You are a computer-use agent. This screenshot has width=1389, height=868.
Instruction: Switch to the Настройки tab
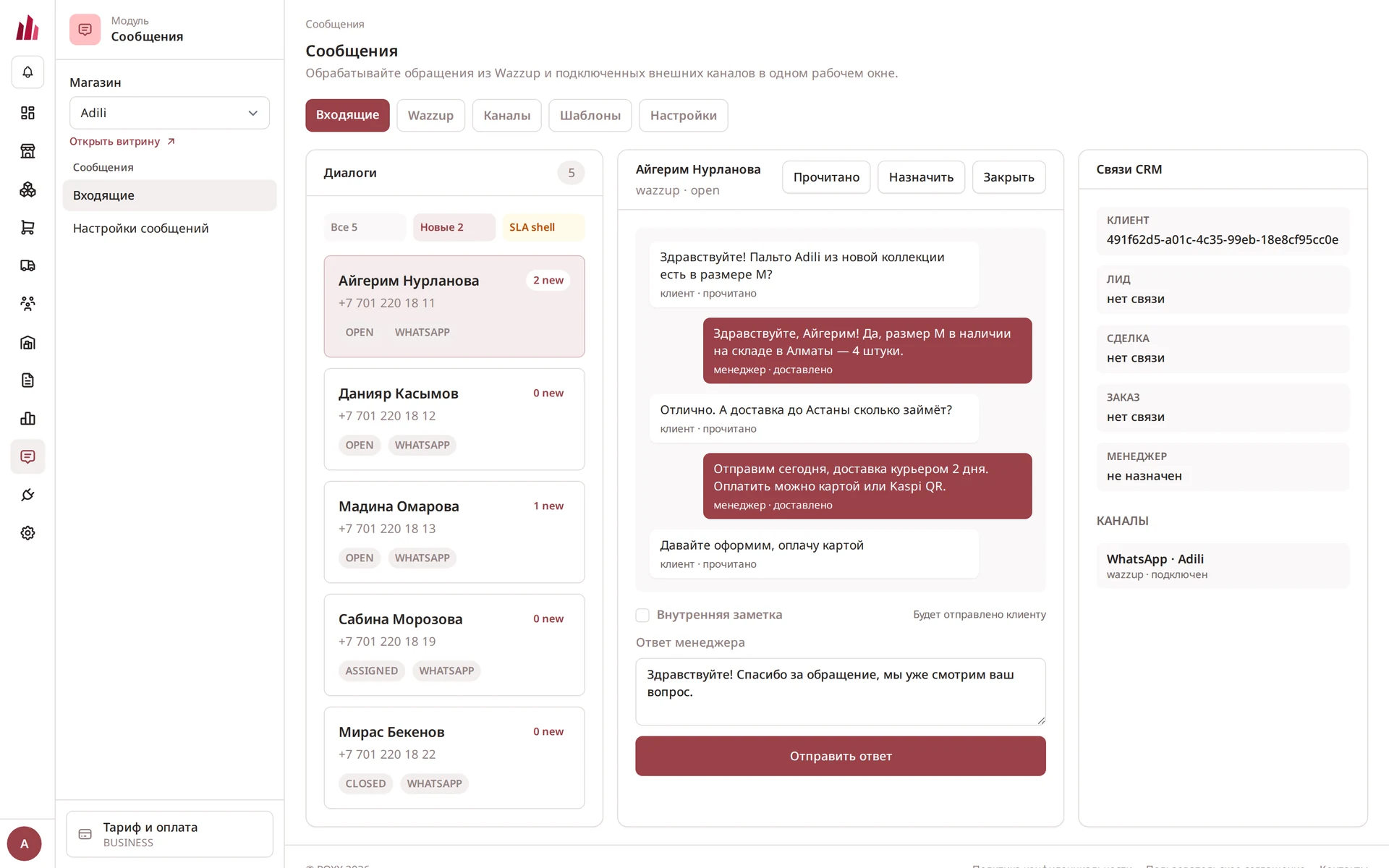[x=683, y=115]
